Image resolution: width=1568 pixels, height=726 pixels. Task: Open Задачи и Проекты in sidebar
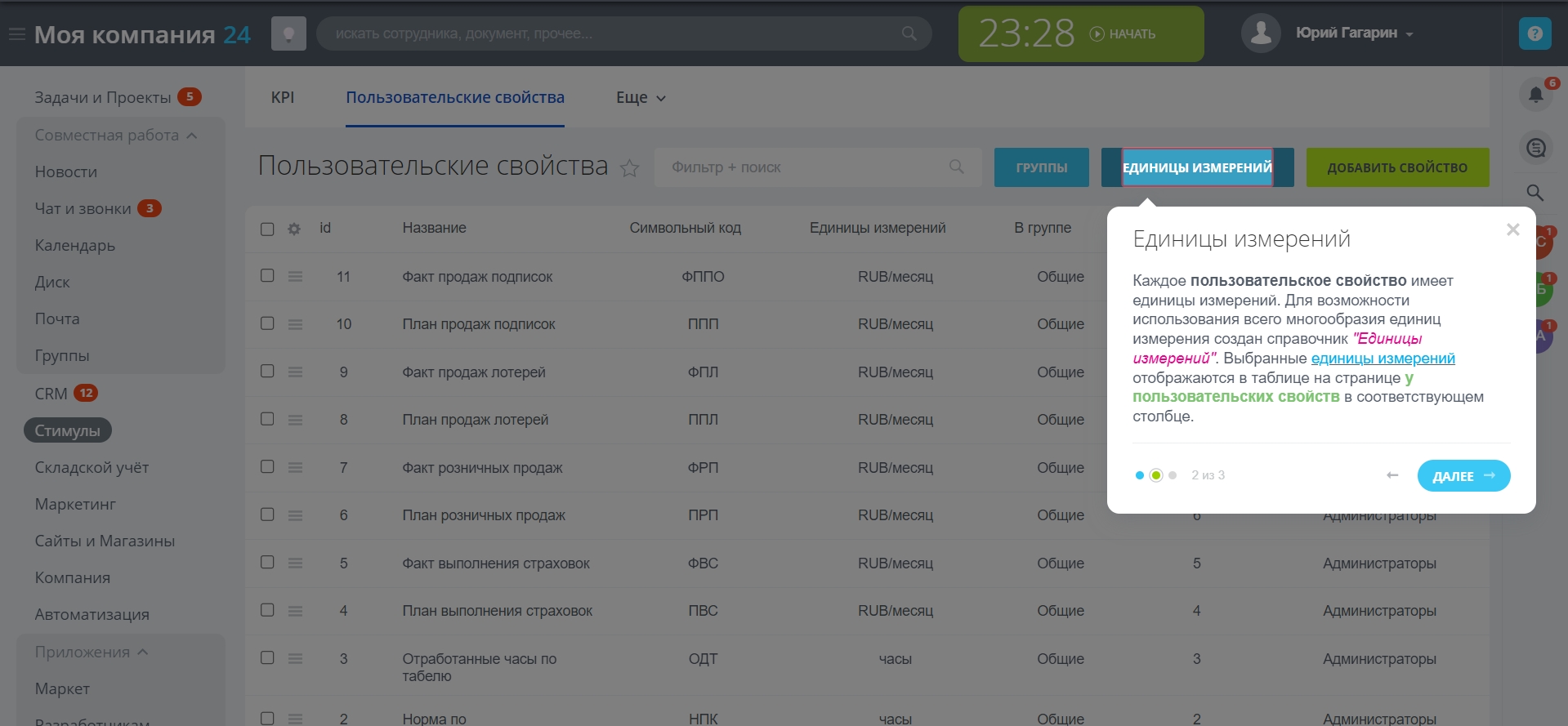point(103,97)
